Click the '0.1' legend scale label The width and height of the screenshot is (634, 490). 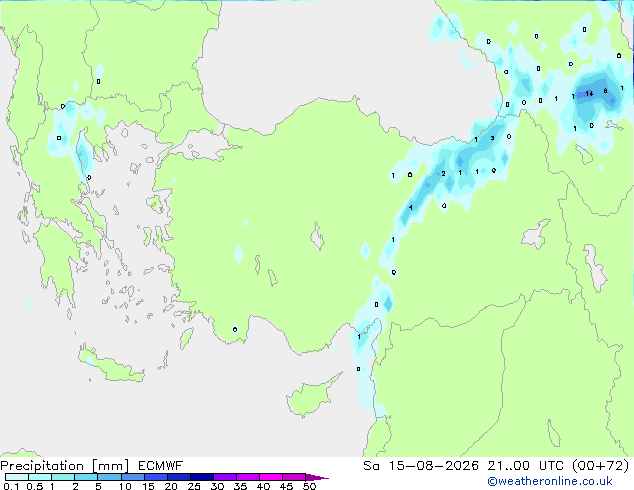(11, 486)
